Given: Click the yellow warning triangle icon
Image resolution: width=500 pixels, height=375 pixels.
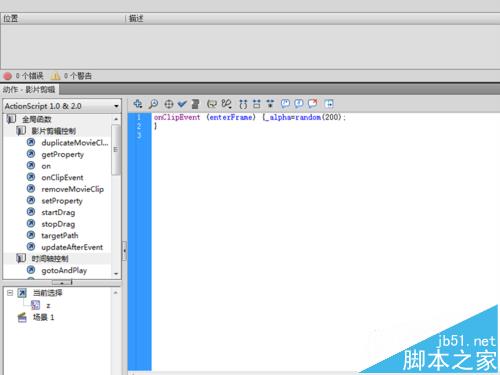Looking at the screenshot, I should click(x=55, y=76).
